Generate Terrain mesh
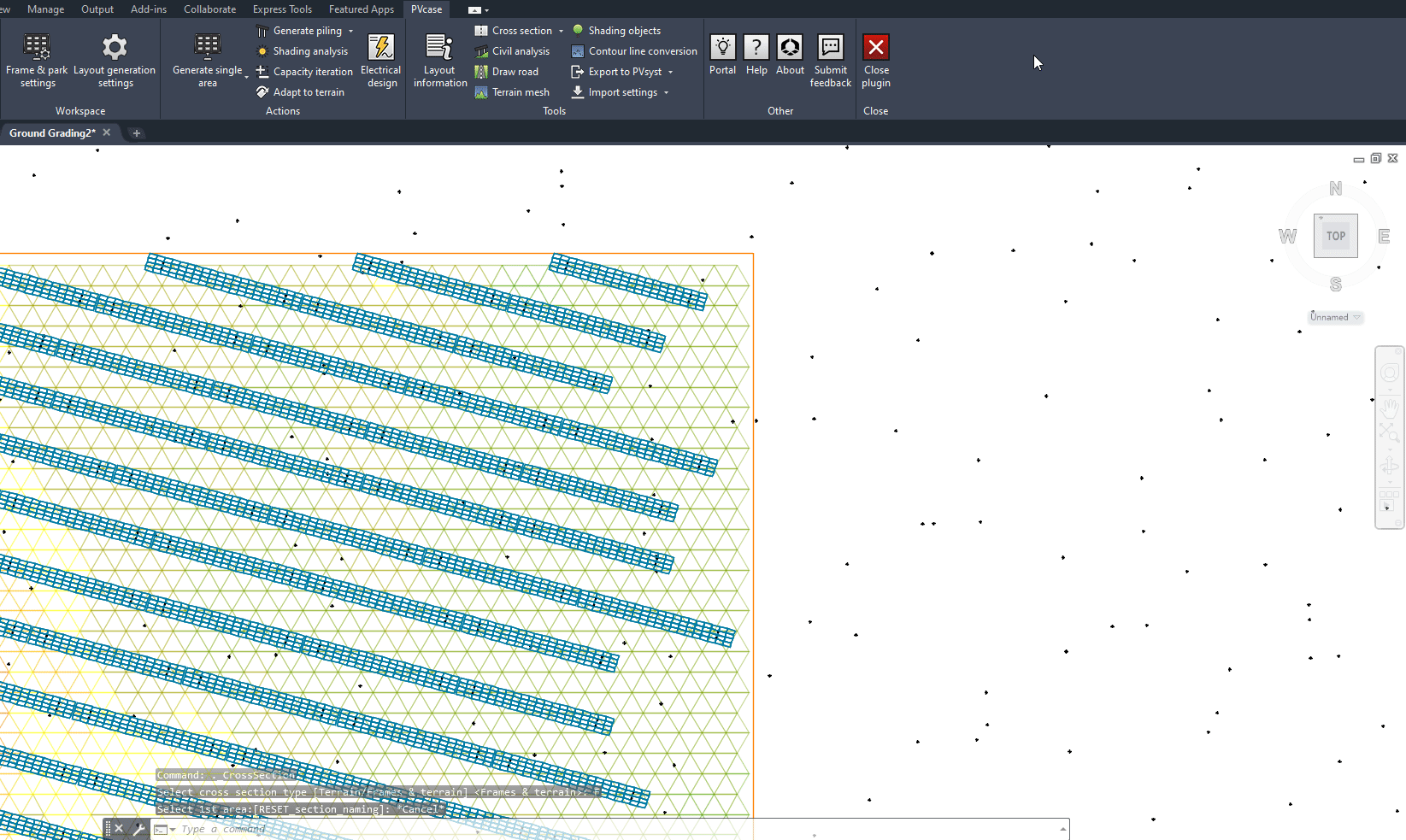Viewport: 1406px width, 840px height. coord(512,92)
